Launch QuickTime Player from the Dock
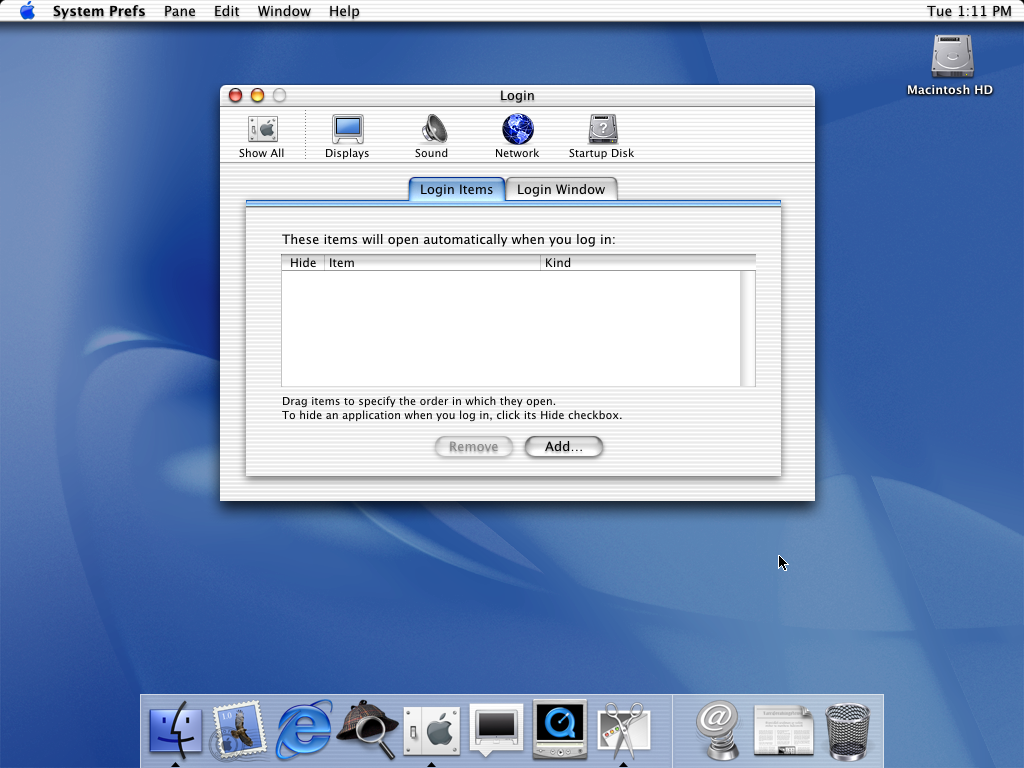The image size is (1024, 768). point(560,729)
